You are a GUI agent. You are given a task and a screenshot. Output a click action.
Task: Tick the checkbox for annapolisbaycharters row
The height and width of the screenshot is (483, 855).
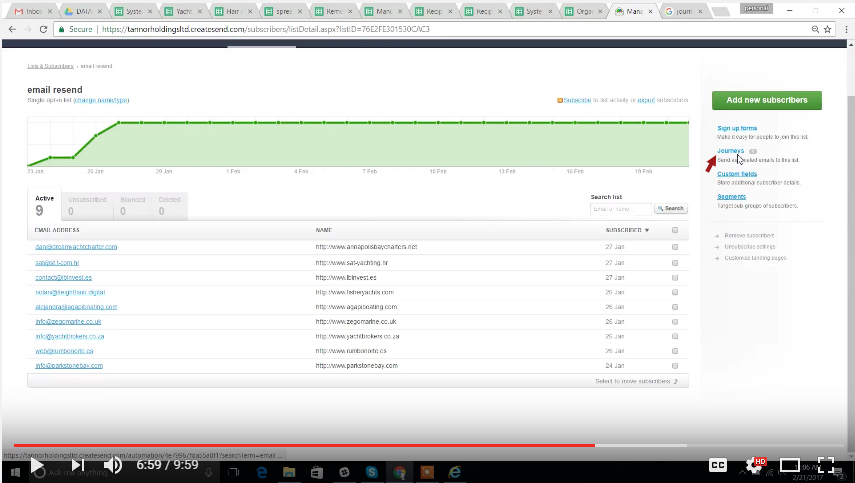(x=675, y=246)
